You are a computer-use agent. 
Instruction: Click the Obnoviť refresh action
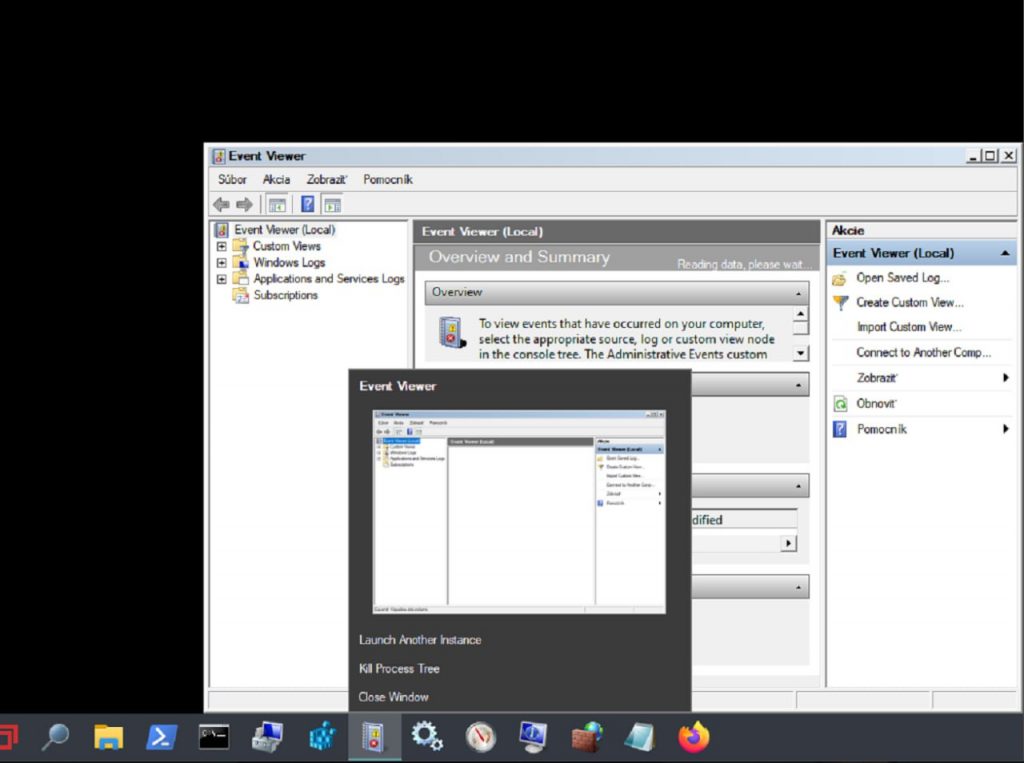click(x=876, y=404)
